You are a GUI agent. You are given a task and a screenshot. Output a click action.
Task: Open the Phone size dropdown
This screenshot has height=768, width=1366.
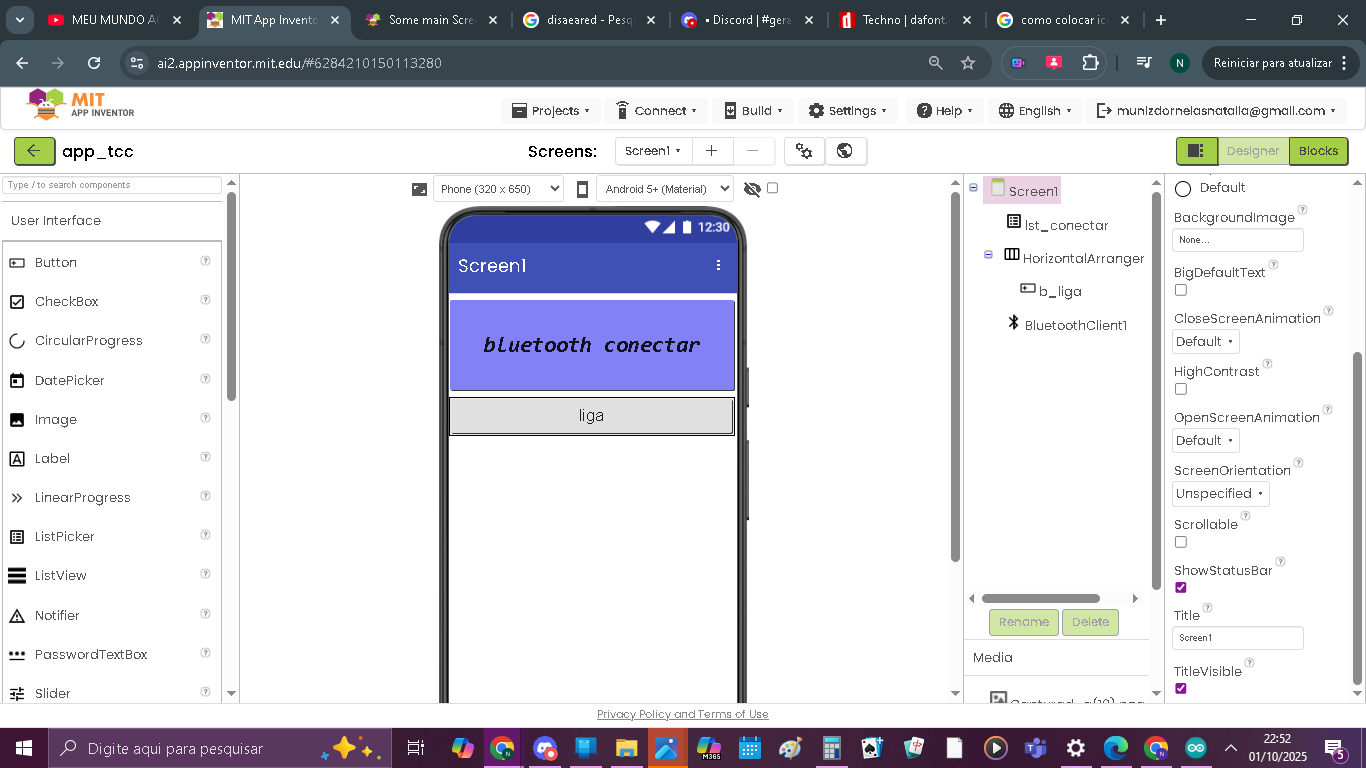coord(498,189)
